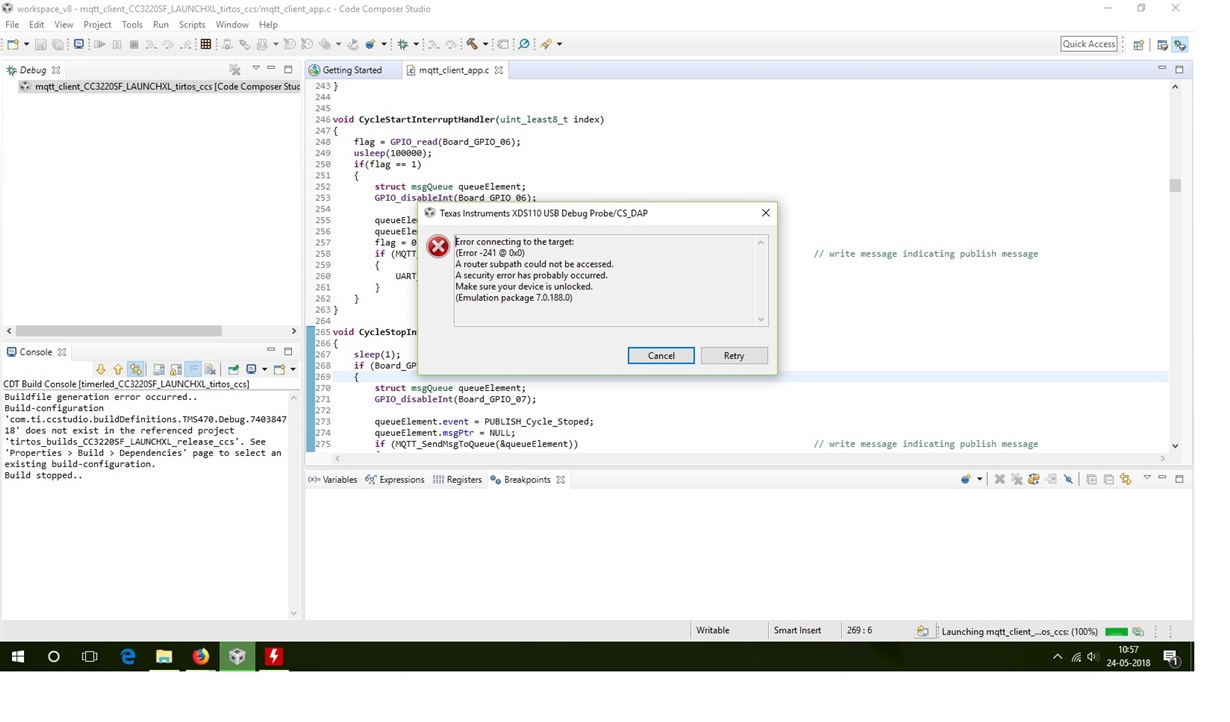Click Writable status bar entry
The height and width of the screenshot is (722, 1230).
713,631
